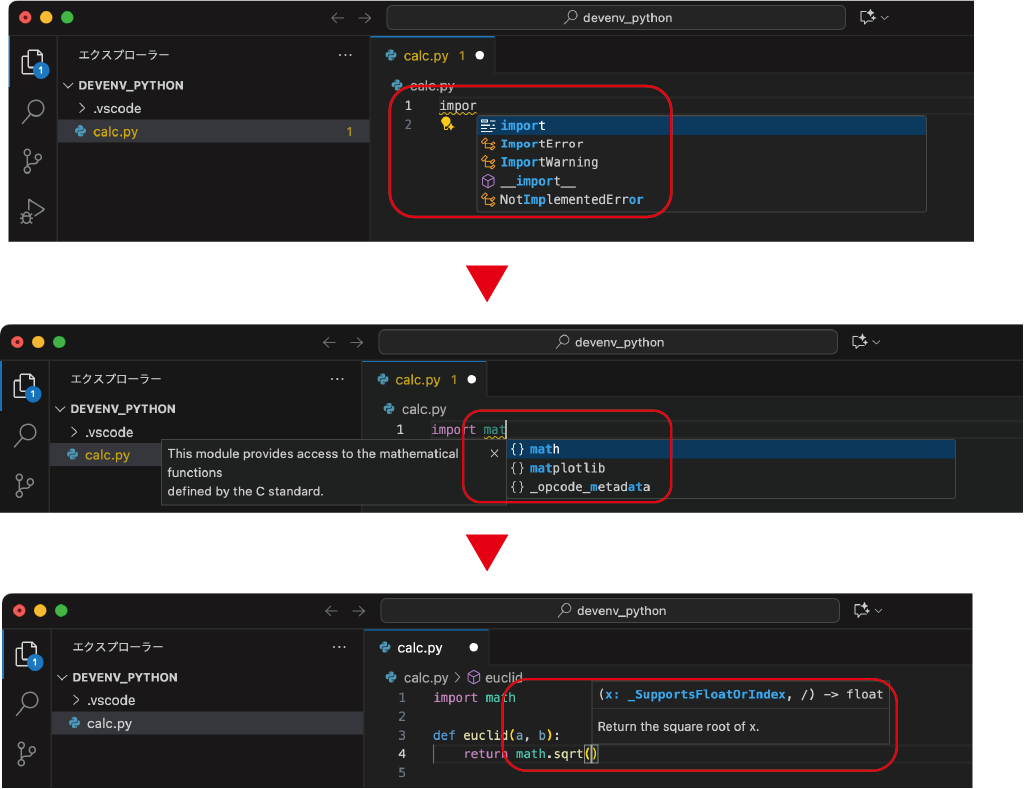Switch to calc.py tab in the math.sqrt window
Screen dimensions: 1024x789
pos(419,647)
